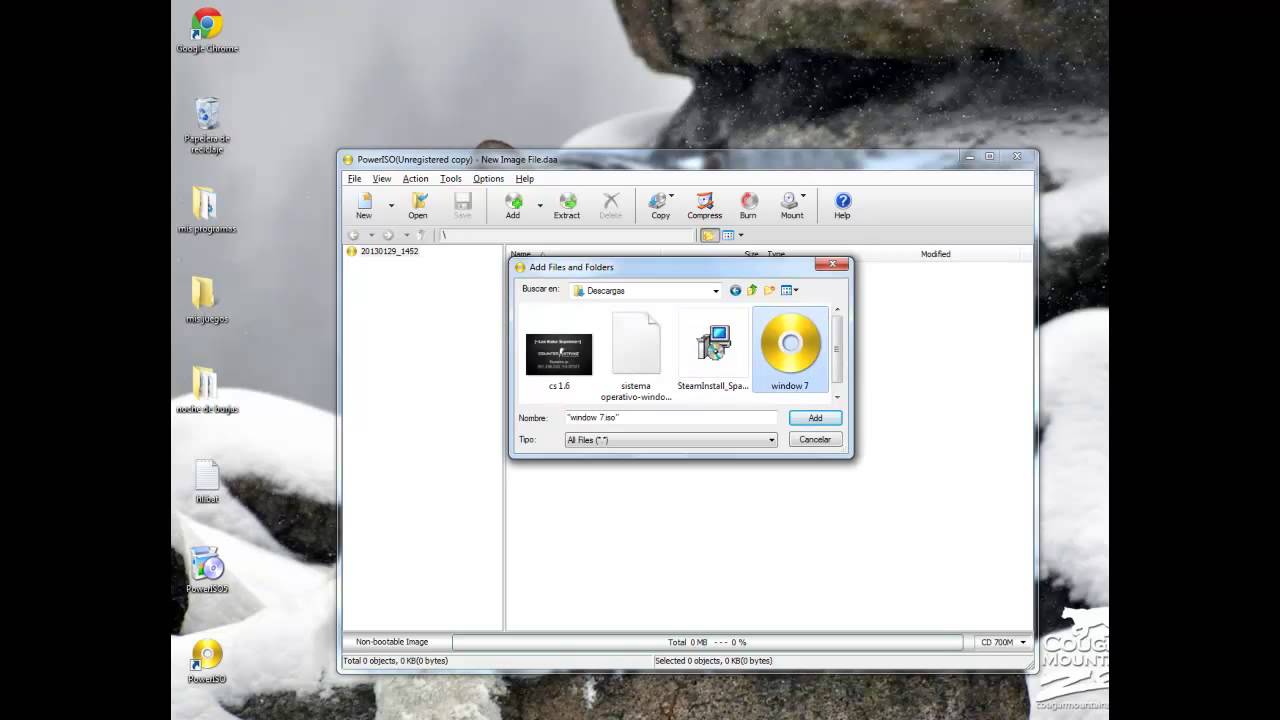Select the window 7 disc image
The image size is (1280, 720).
click(790, 350)
